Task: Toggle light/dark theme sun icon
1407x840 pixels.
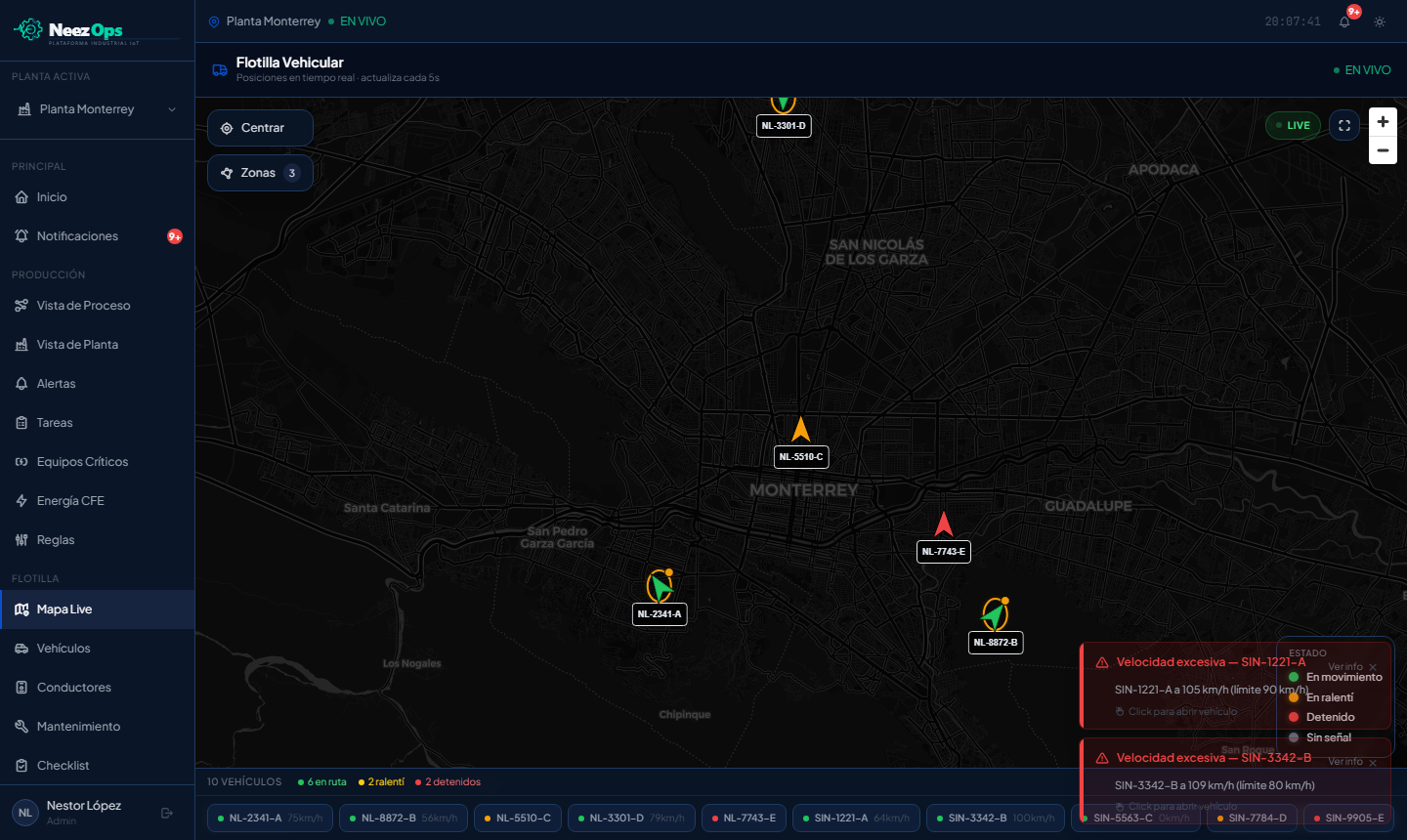Action: [1380, 21]
